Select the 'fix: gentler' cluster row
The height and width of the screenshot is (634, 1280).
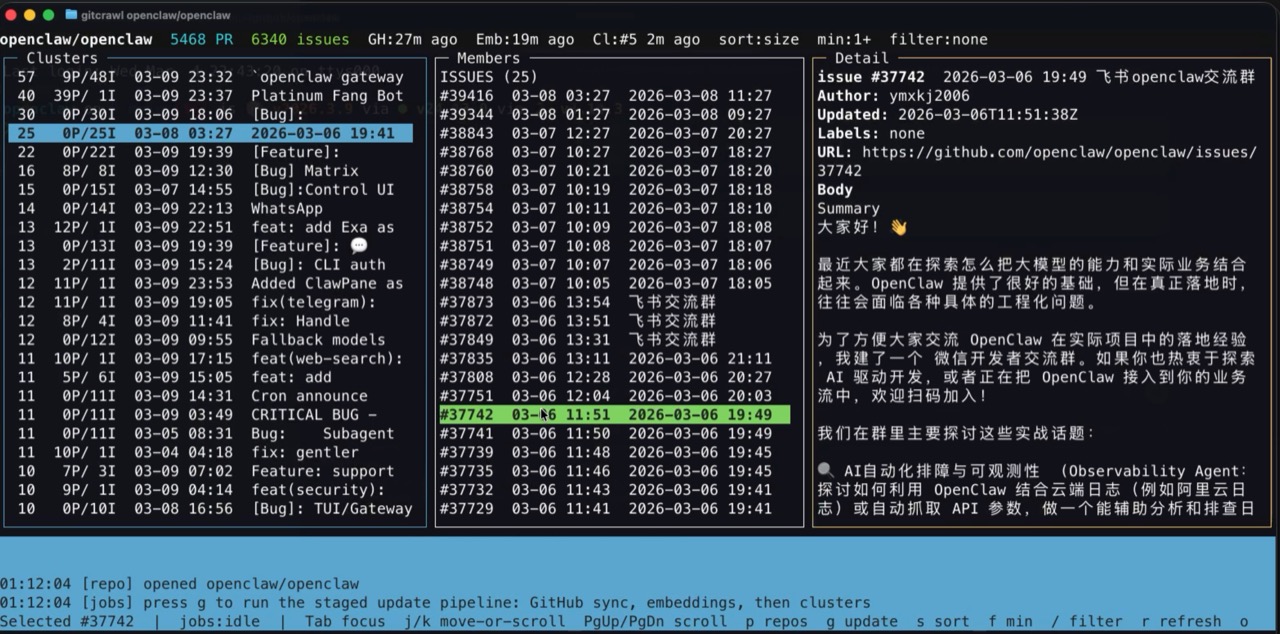[210, 452]
